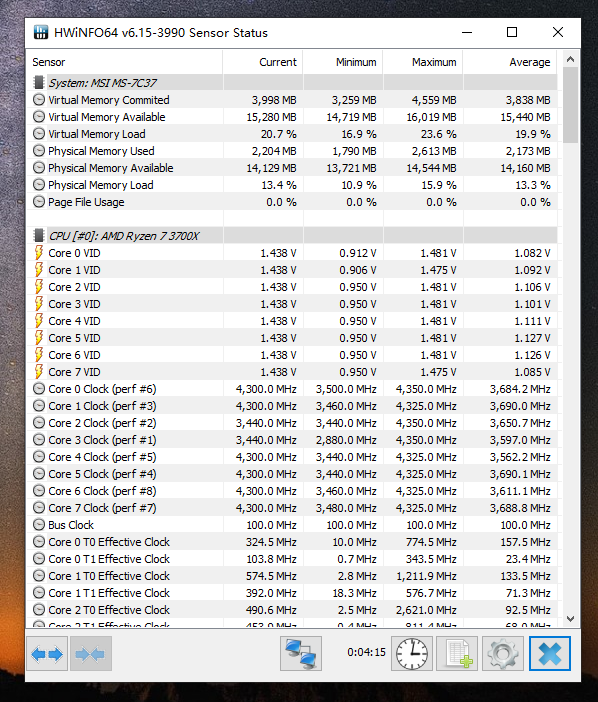Minimize the HWiNFO64 Sensor Status window
Viewport: 598px width, 702px height.
click(467, 32)
